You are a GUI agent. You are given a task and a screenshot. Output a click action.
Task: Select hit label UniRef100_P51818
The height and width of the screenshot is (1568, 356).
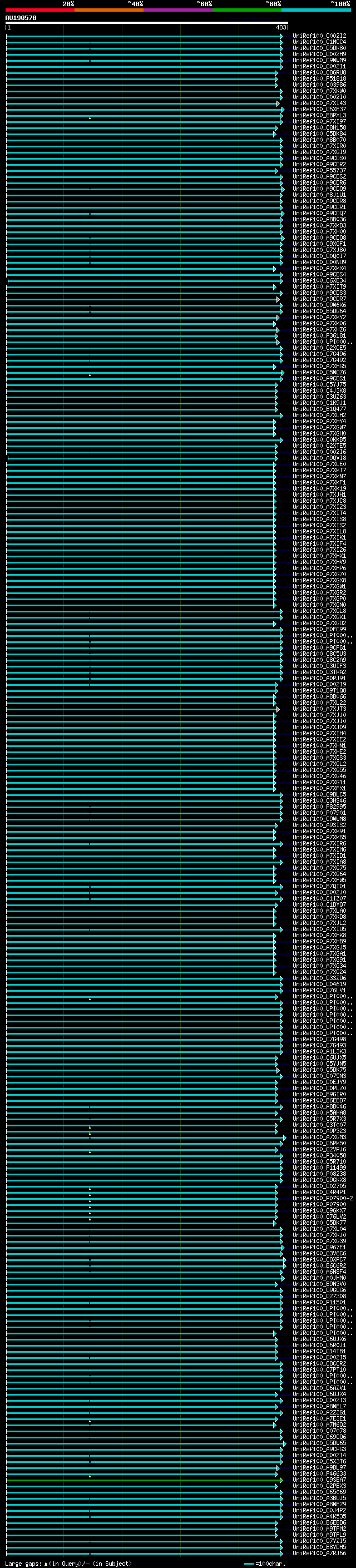coord(319,78)
